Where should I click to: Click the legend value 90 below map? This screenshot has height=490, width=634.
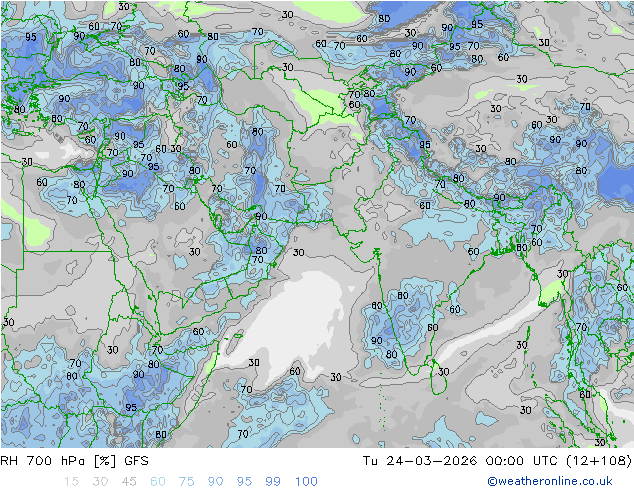(x=215, y=482)
